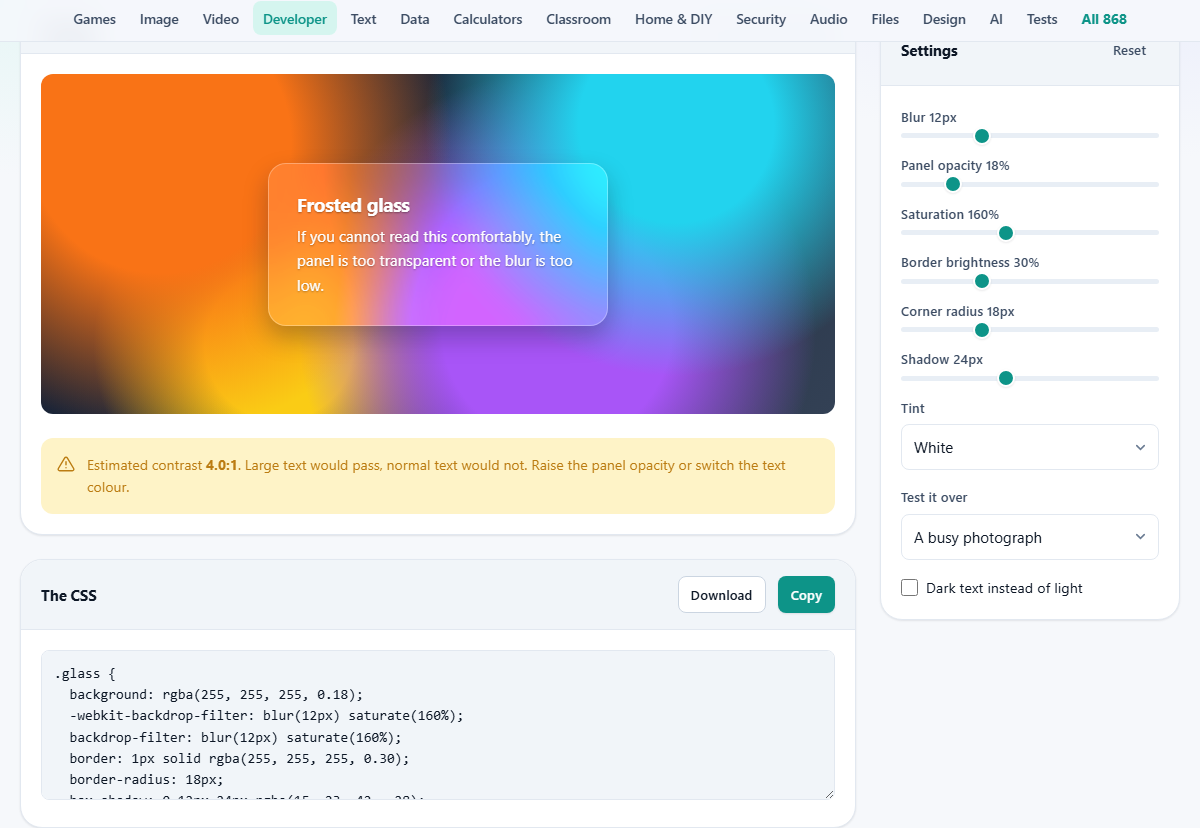1200x828 pixels.
Task: Click the '.glass {' code line
Action: (x=85, y=674)
